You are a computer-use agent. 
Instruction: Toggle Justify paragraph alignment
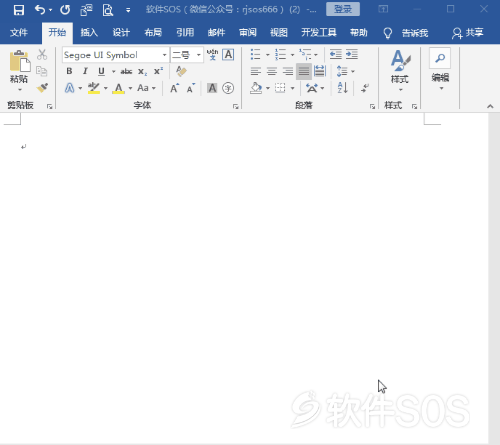click(x=304, y=71)
